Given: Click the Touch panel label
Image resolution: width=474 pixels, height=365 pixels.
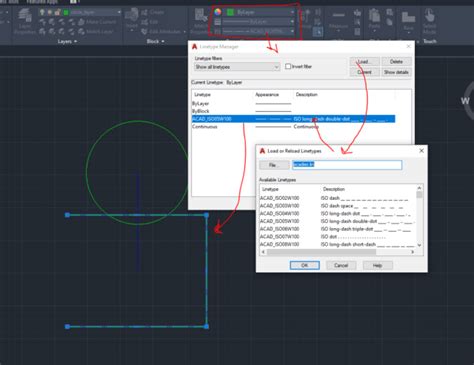Looking at the screenshot, I should [x=430, y=41].
